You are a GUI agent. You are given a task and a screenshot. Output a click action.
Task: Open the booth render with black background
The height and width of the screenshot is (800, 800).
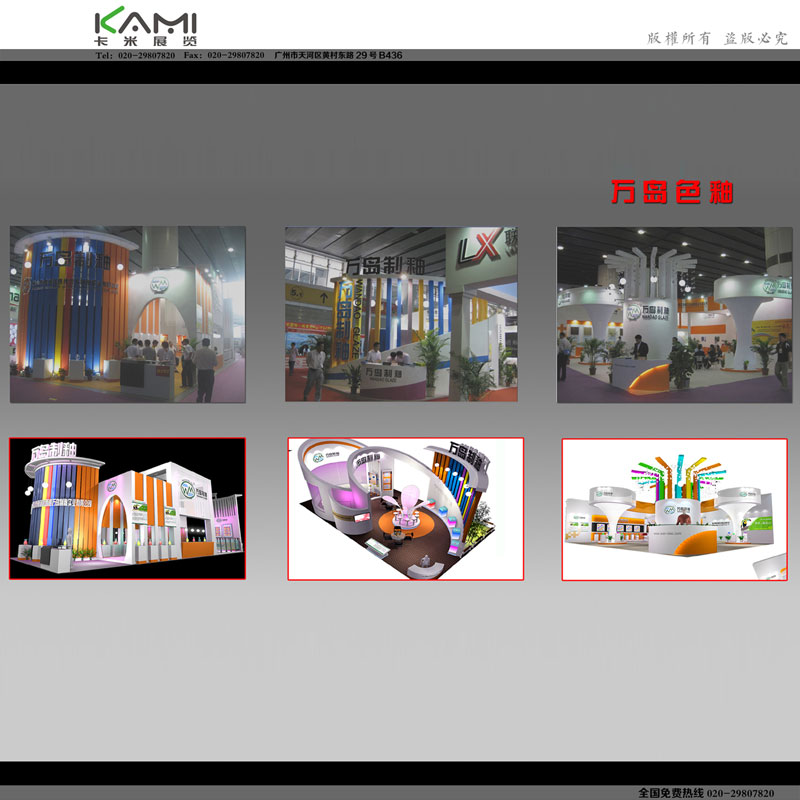click(127, 508)
